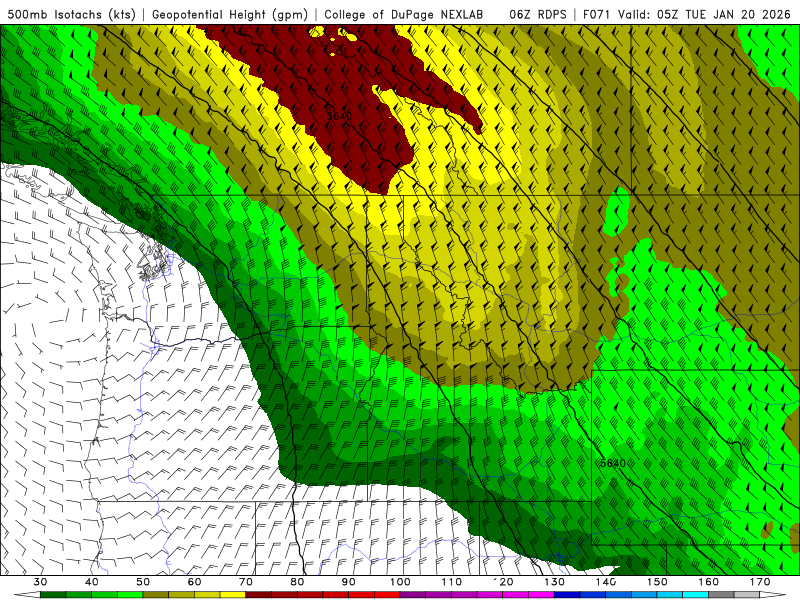Click the 90 label on the color scale

pyautogui.click(x=348, y=582)
